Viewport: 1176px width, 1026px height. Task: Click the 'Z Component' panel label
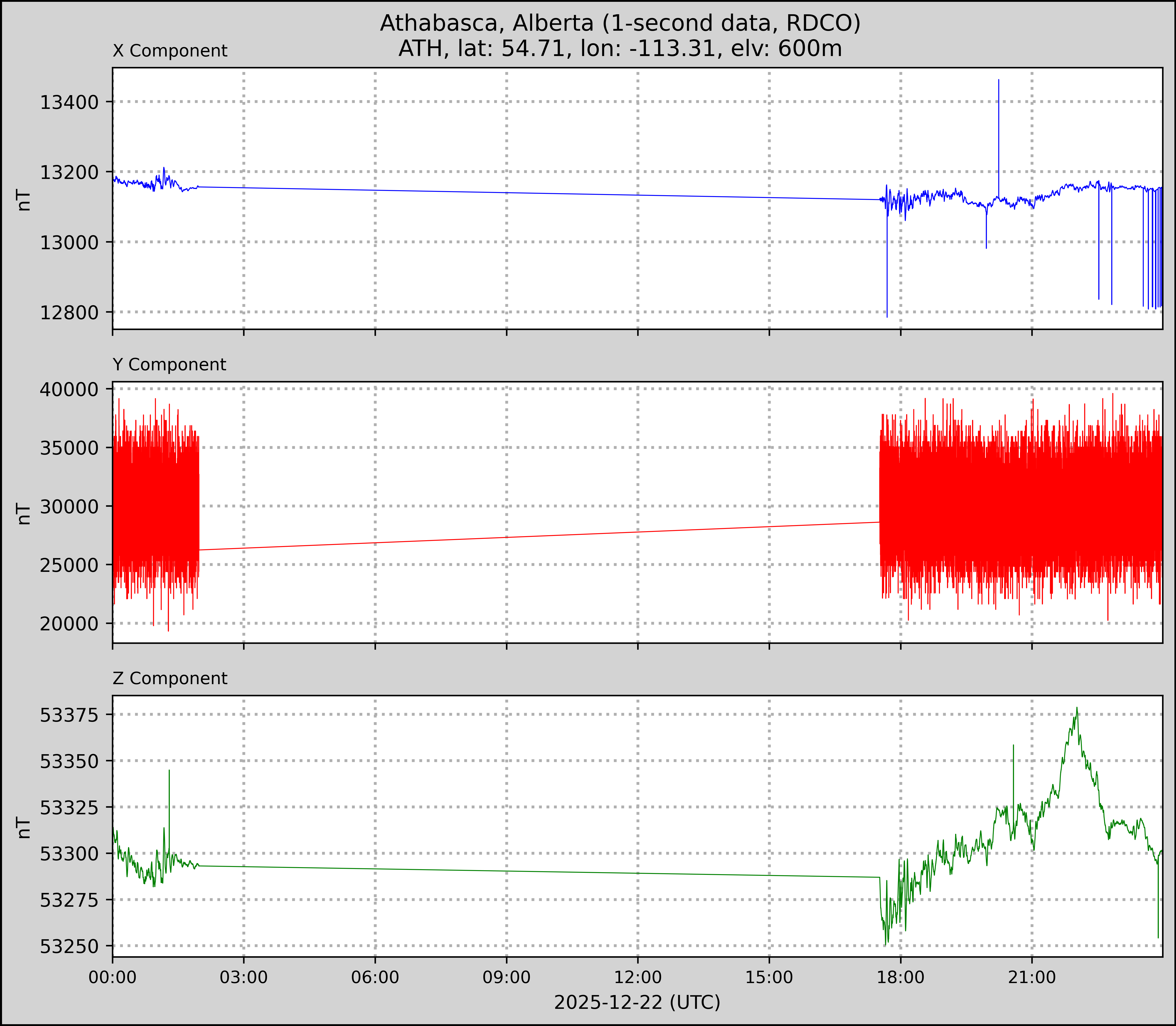coord(170,679)
